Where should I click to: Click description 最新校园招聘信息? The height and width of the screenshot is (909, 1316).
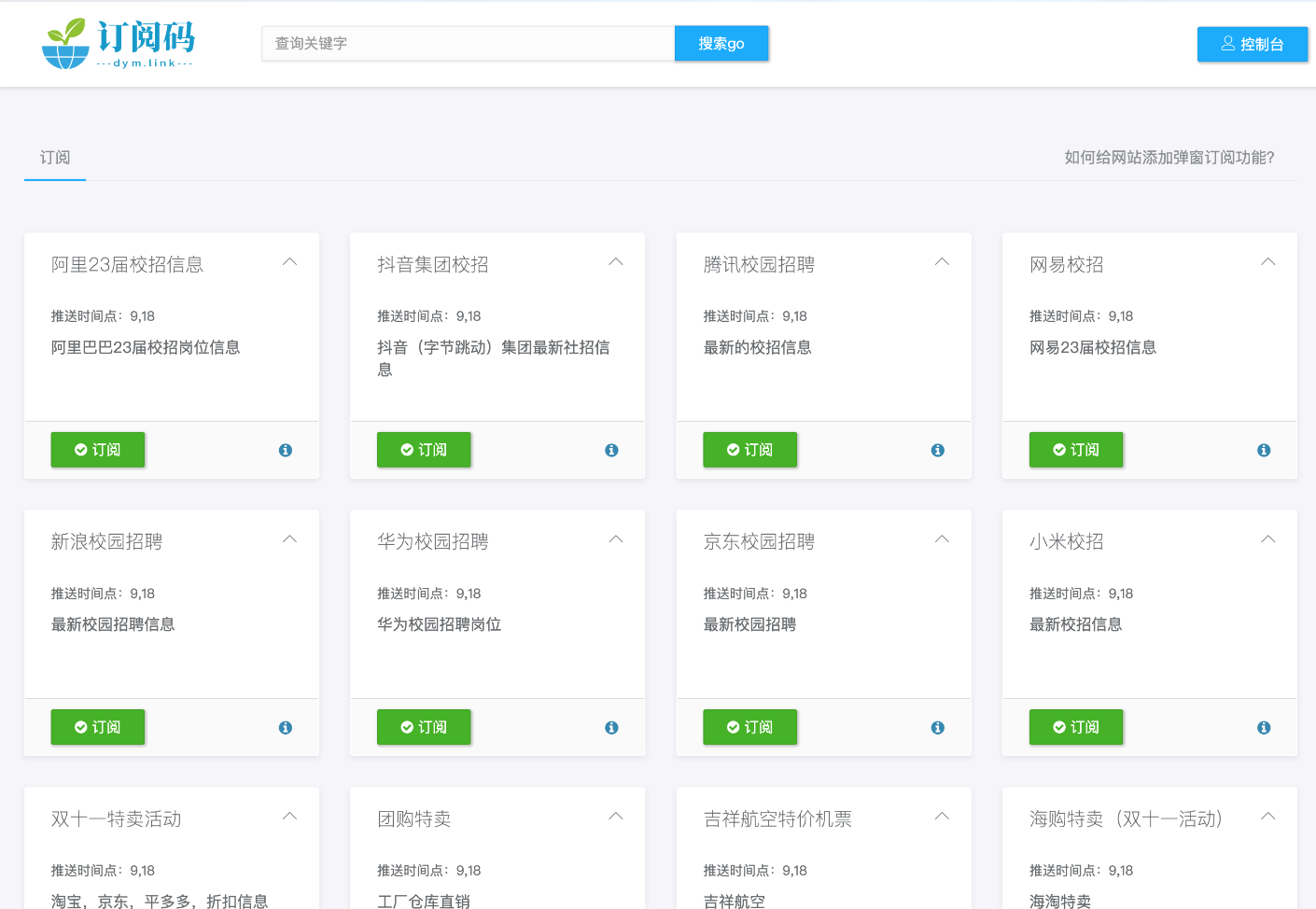coord(113,624)
